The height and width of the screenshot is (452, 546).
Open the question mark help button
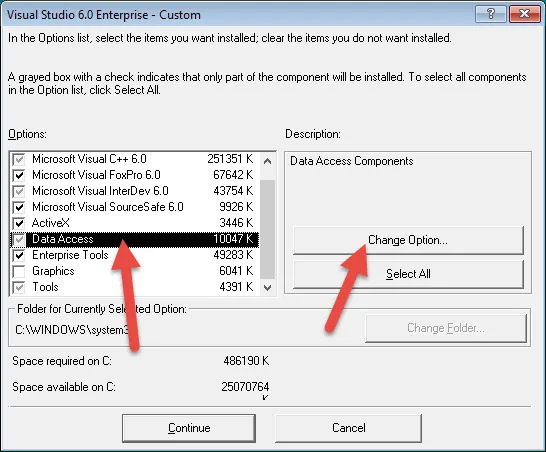pyautogui.click(x=491, y=14)
